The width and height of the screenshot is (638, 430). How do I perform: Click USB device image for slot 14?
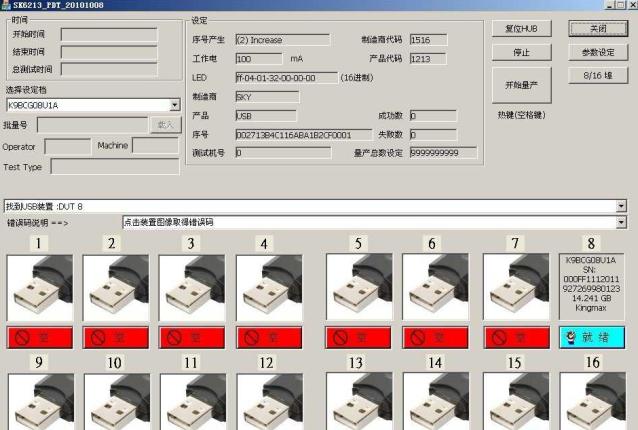(436, 402)
